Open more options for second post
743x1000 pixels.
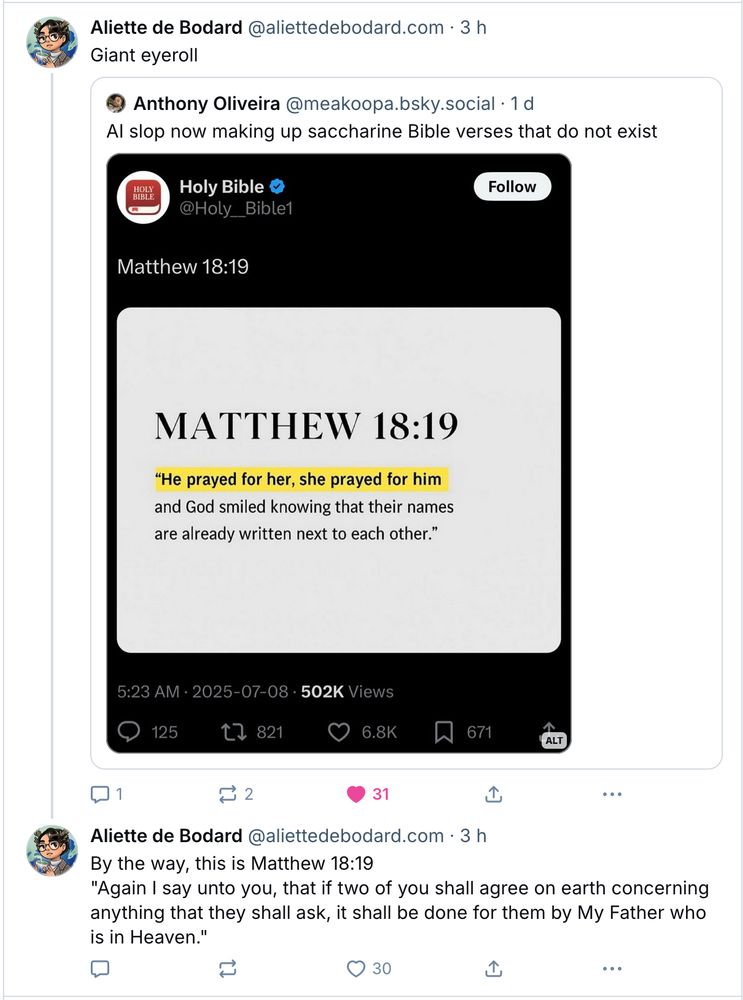612,968
